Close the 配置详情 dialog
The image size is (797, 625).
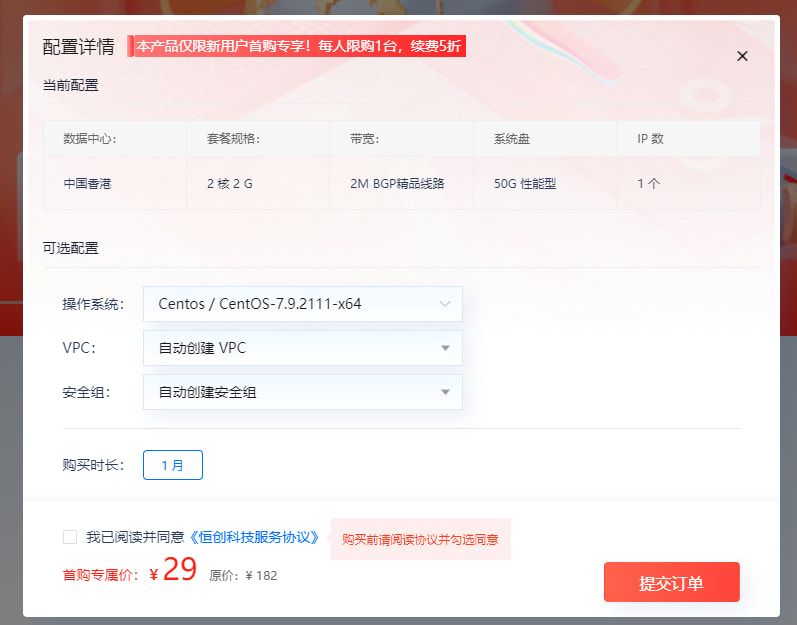[742, 56]
